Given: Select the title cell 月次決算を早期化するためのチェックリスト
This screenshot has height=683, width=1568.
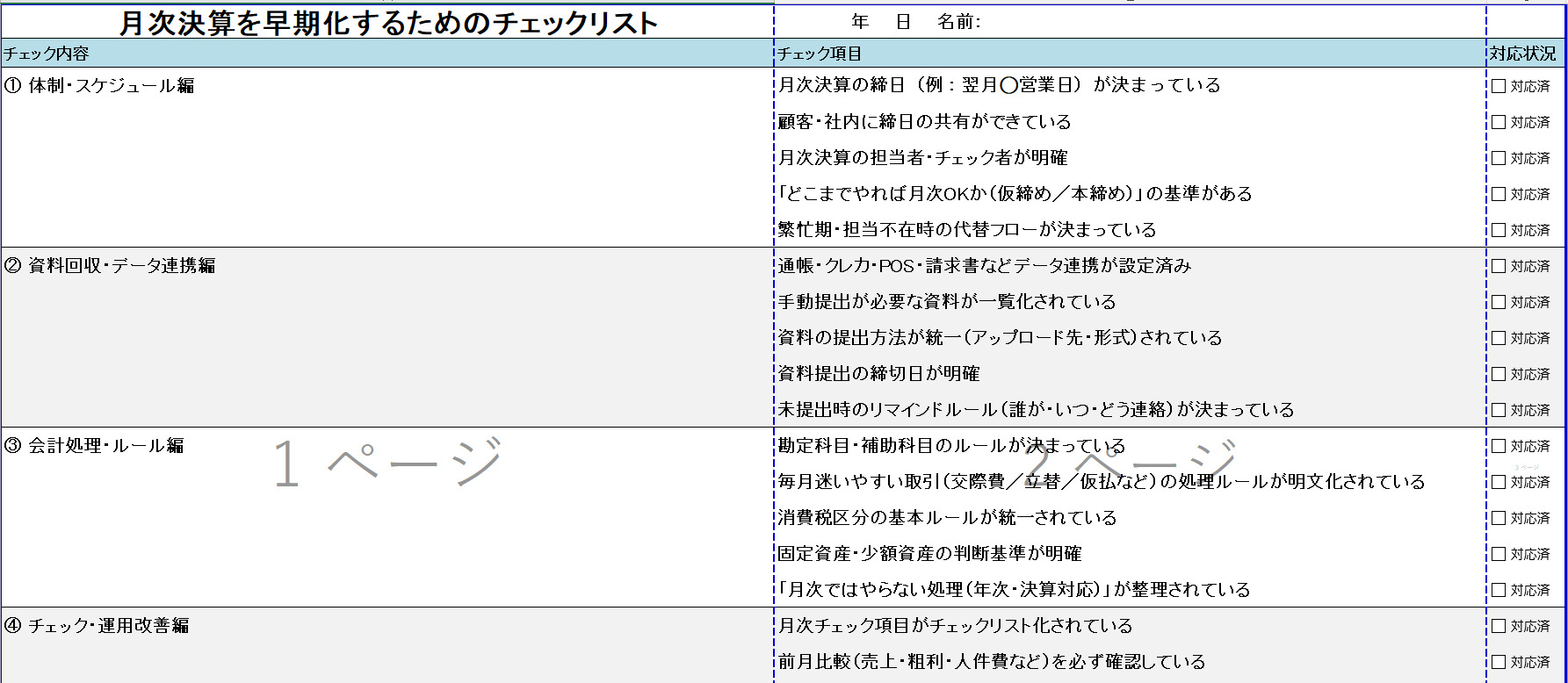Looking at the screenshot, I should pos(387,23).
